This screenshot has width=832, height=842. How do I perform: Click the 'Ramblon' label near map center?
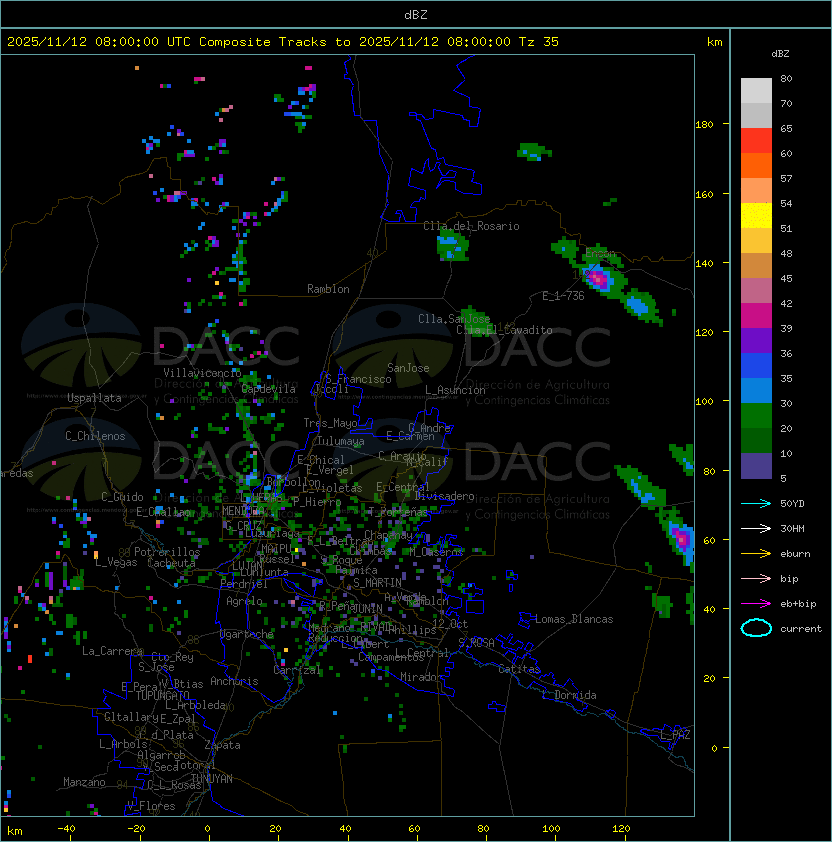coord(328,289)
